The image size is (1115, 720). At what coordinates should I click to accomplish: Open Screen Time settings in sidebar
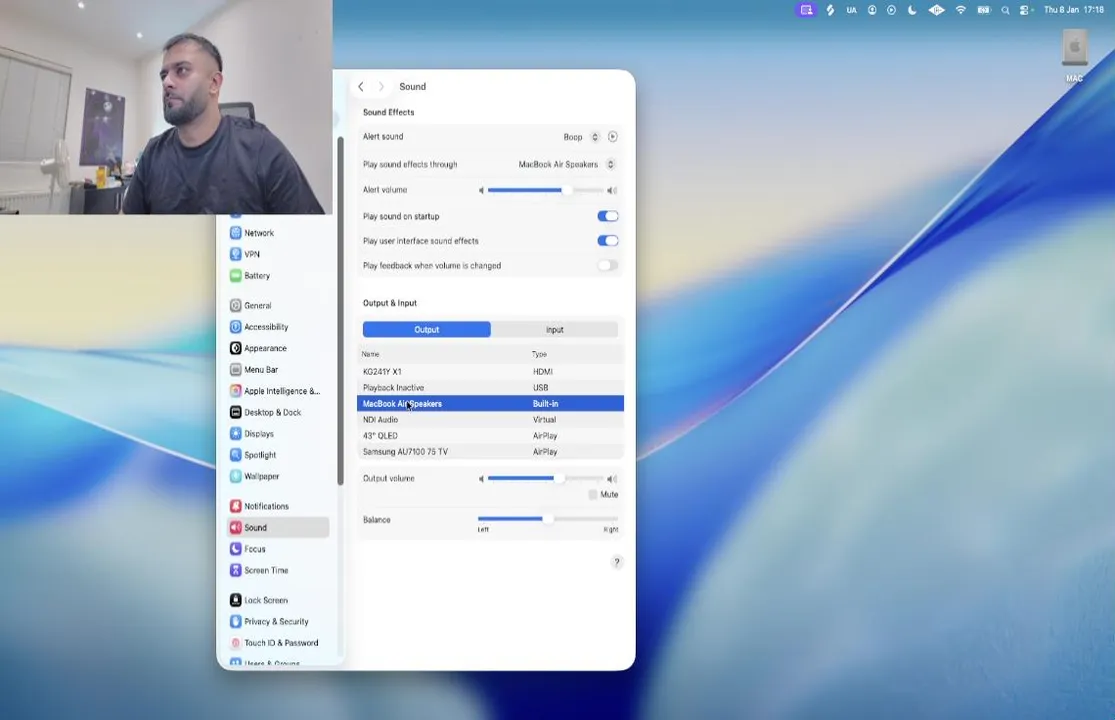tap(260, 570)
